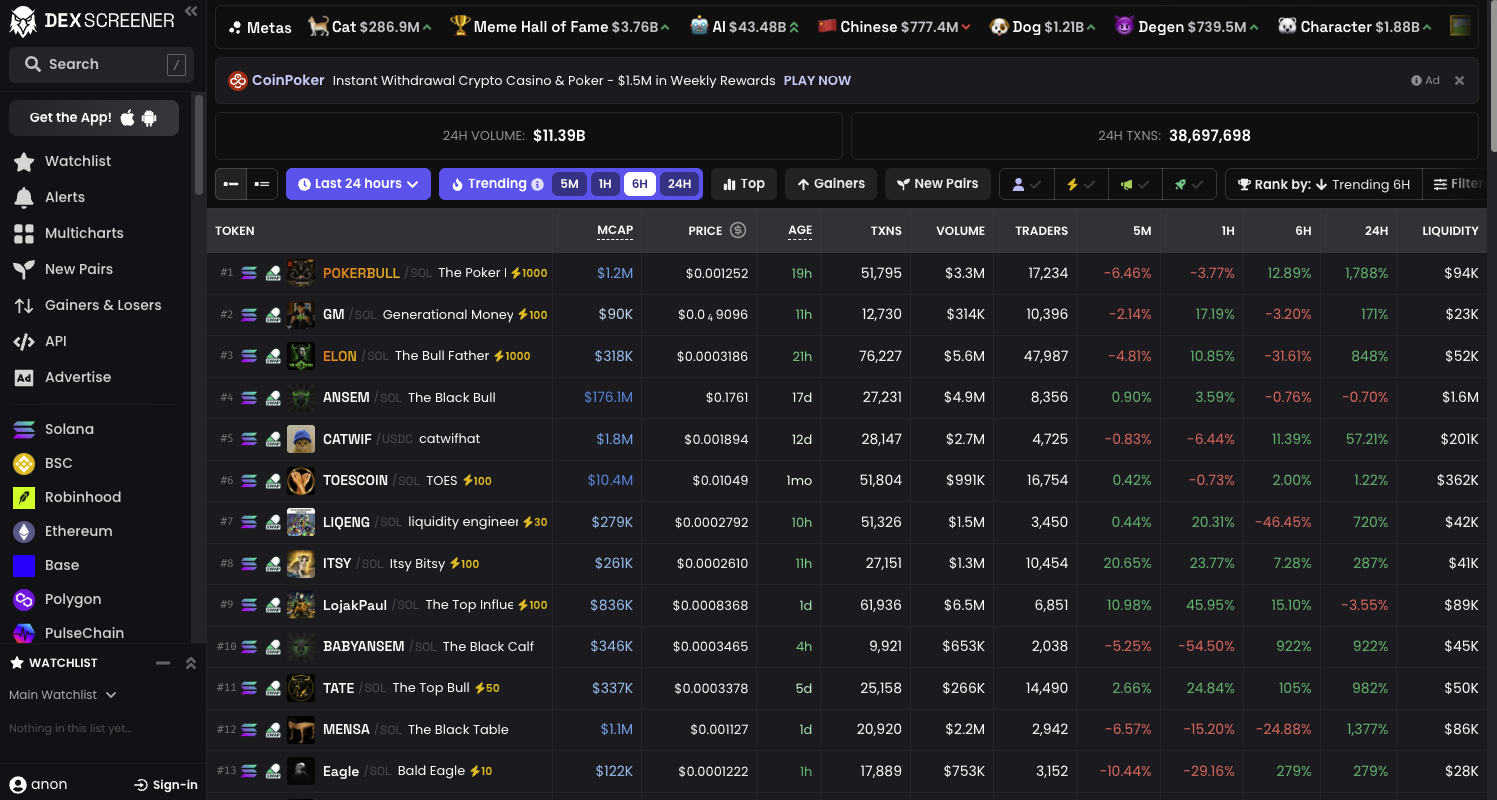Collapse the sidebar with the double-chevron icon
The width and height of the screenshot is (1497, 800).
(x=191, y=11)
